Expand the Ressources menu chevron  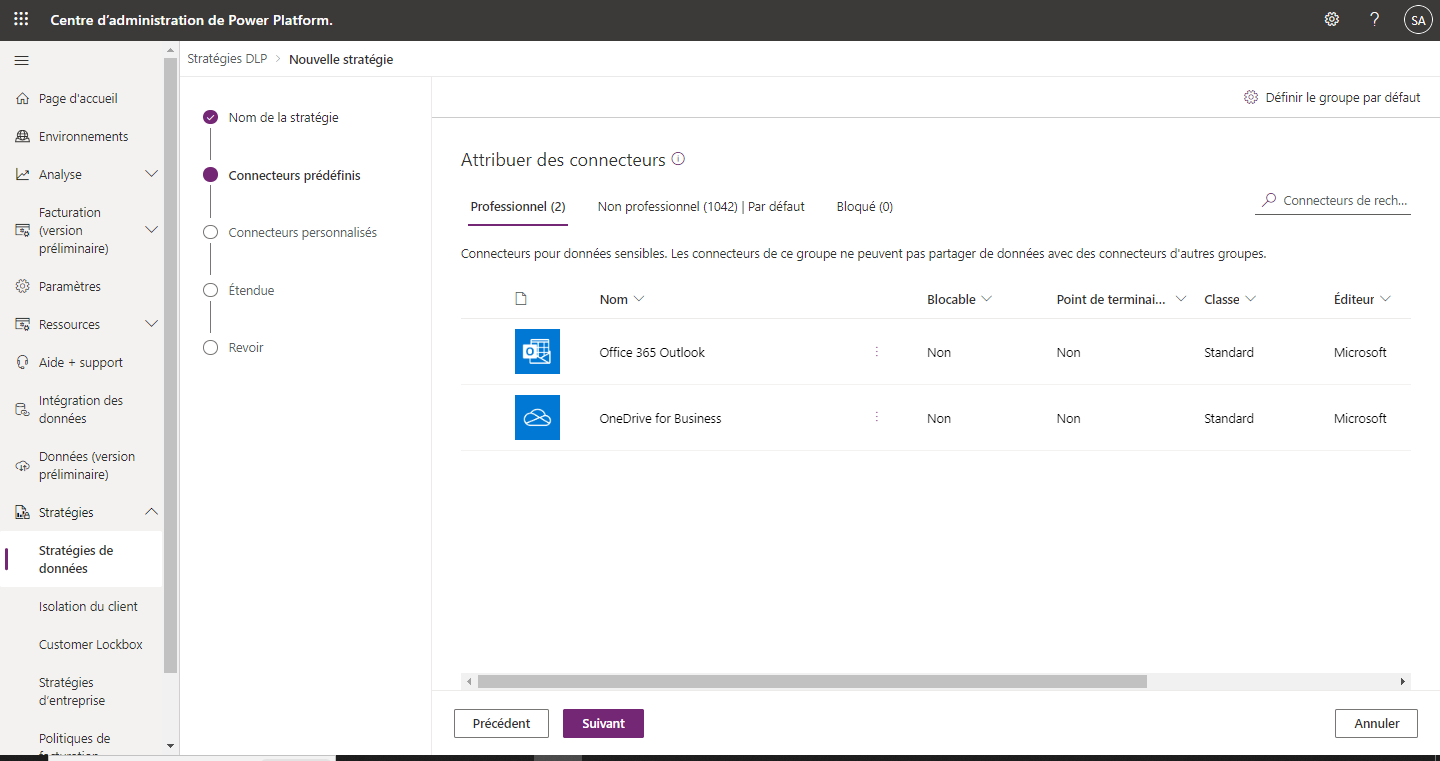[152, 324]
